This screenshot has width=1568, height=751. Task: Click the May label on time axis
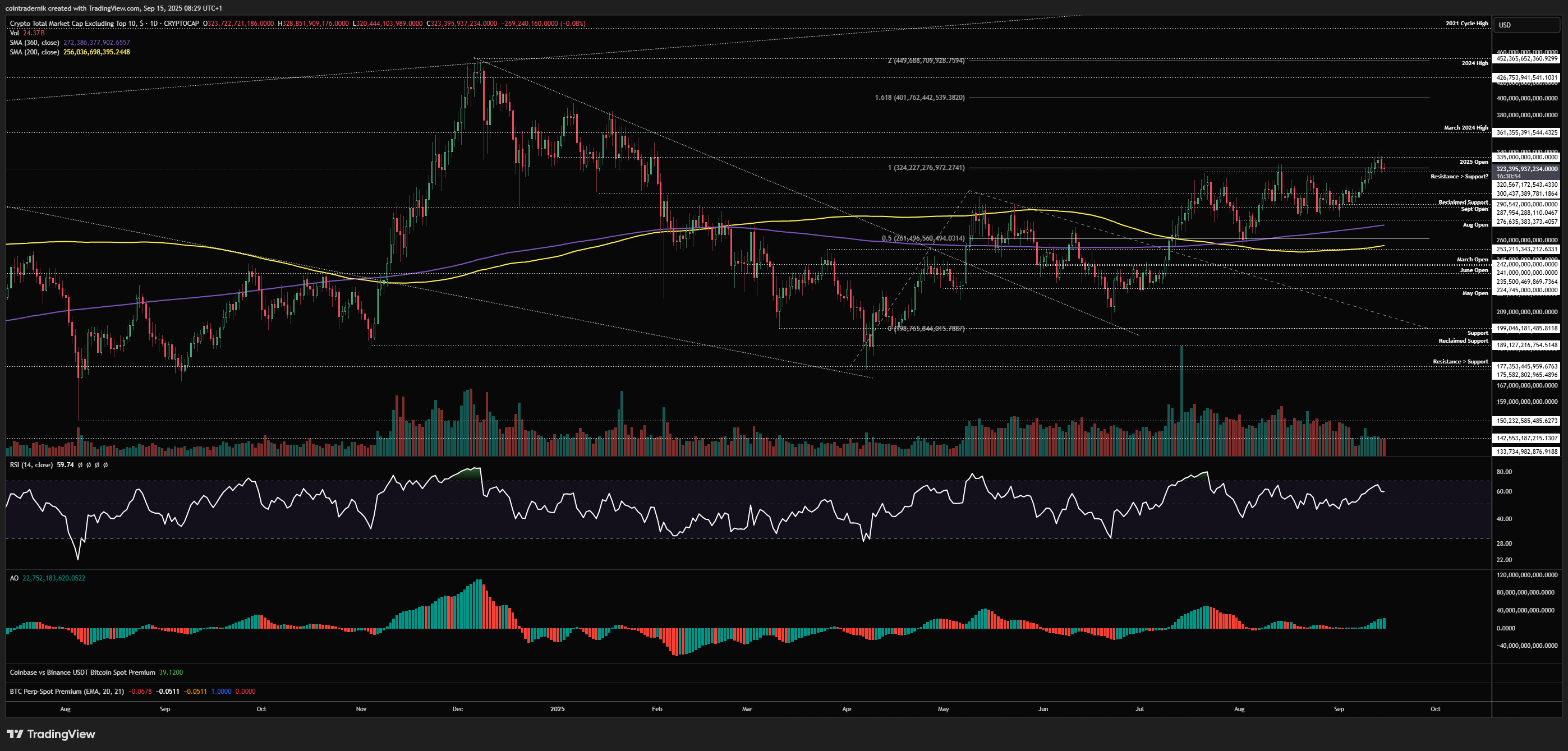(x=944, y=709)
